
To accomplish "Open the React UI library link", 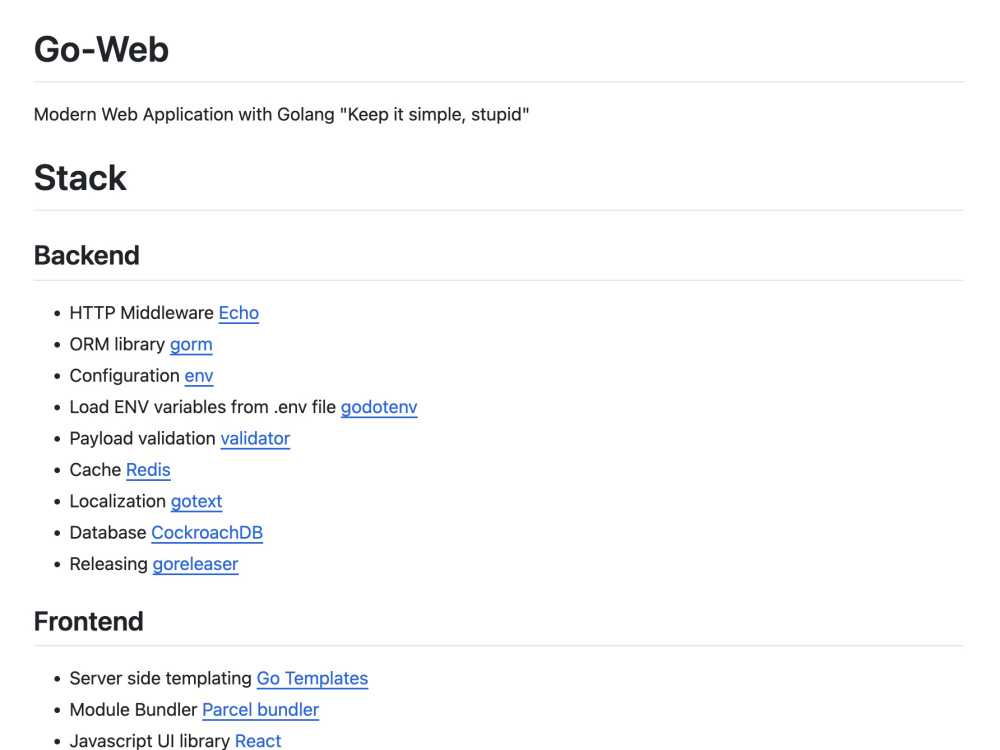I will [x=258, y=740].
